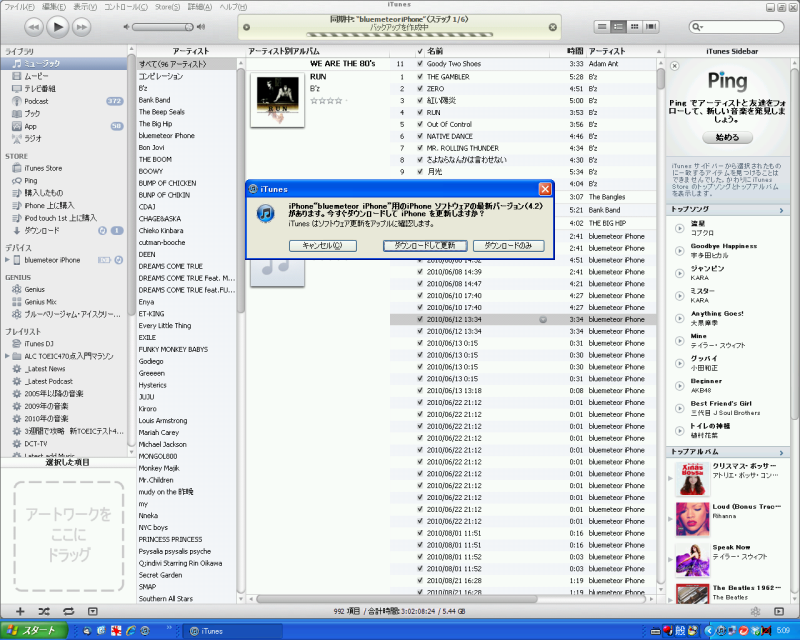
Task: Hide the iTunes Sidebar via bottom-right button
Action: [779, 611]
